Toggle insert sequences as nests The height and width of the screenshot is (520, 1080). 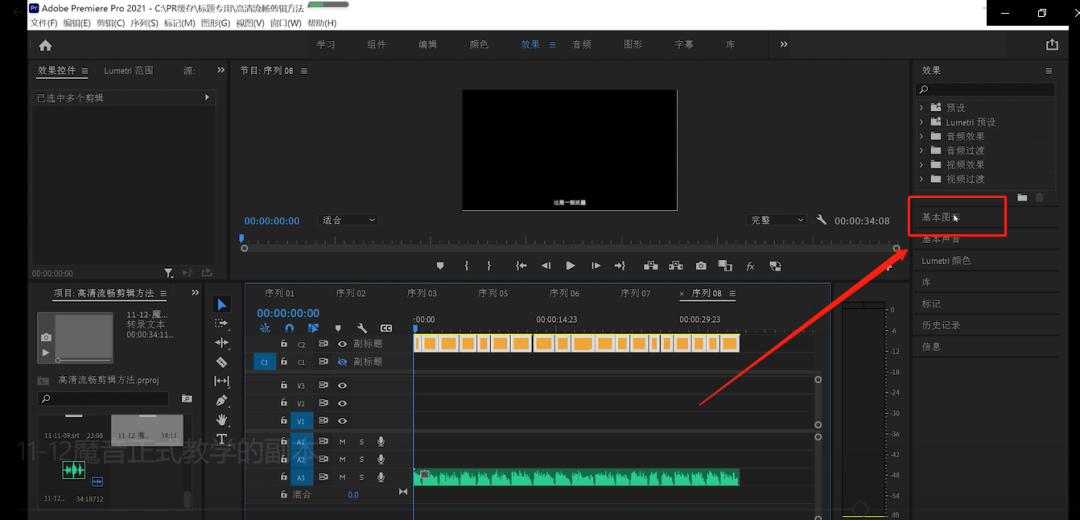tap(265, 329)
